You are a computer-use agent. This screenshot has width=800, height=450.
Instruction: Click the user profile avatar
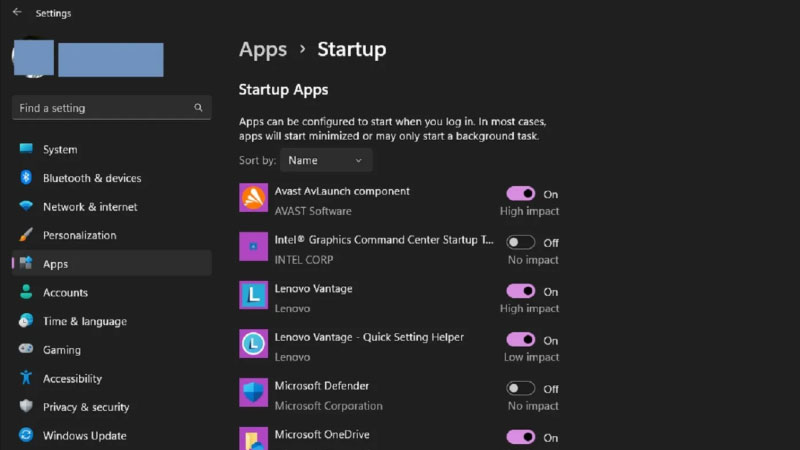pyautogui.click(x=33, y=57)
